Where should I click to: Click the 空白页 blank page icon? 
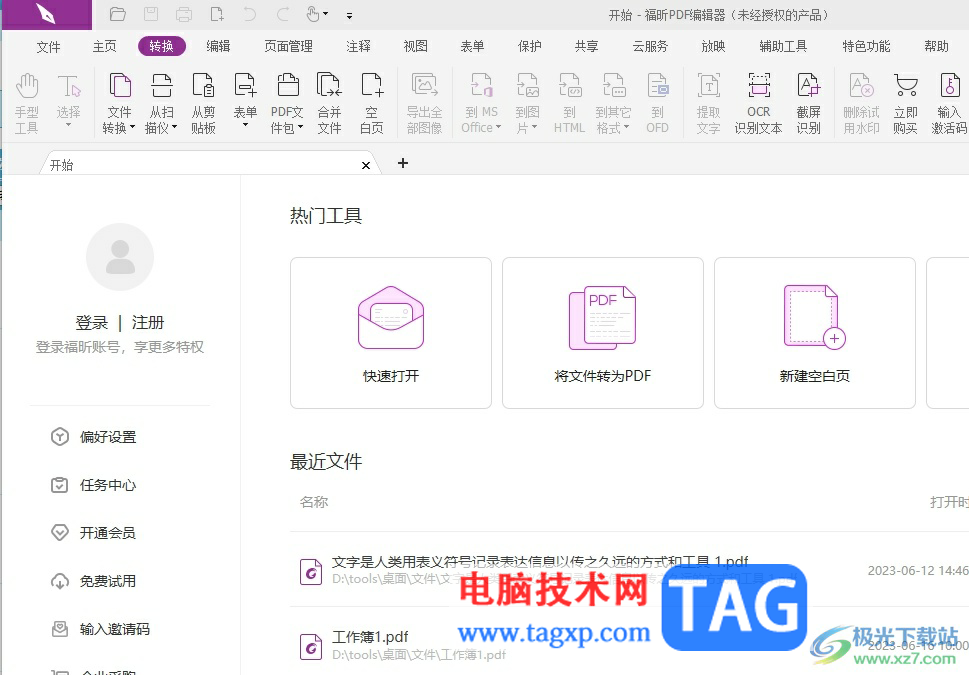[371, 103]
